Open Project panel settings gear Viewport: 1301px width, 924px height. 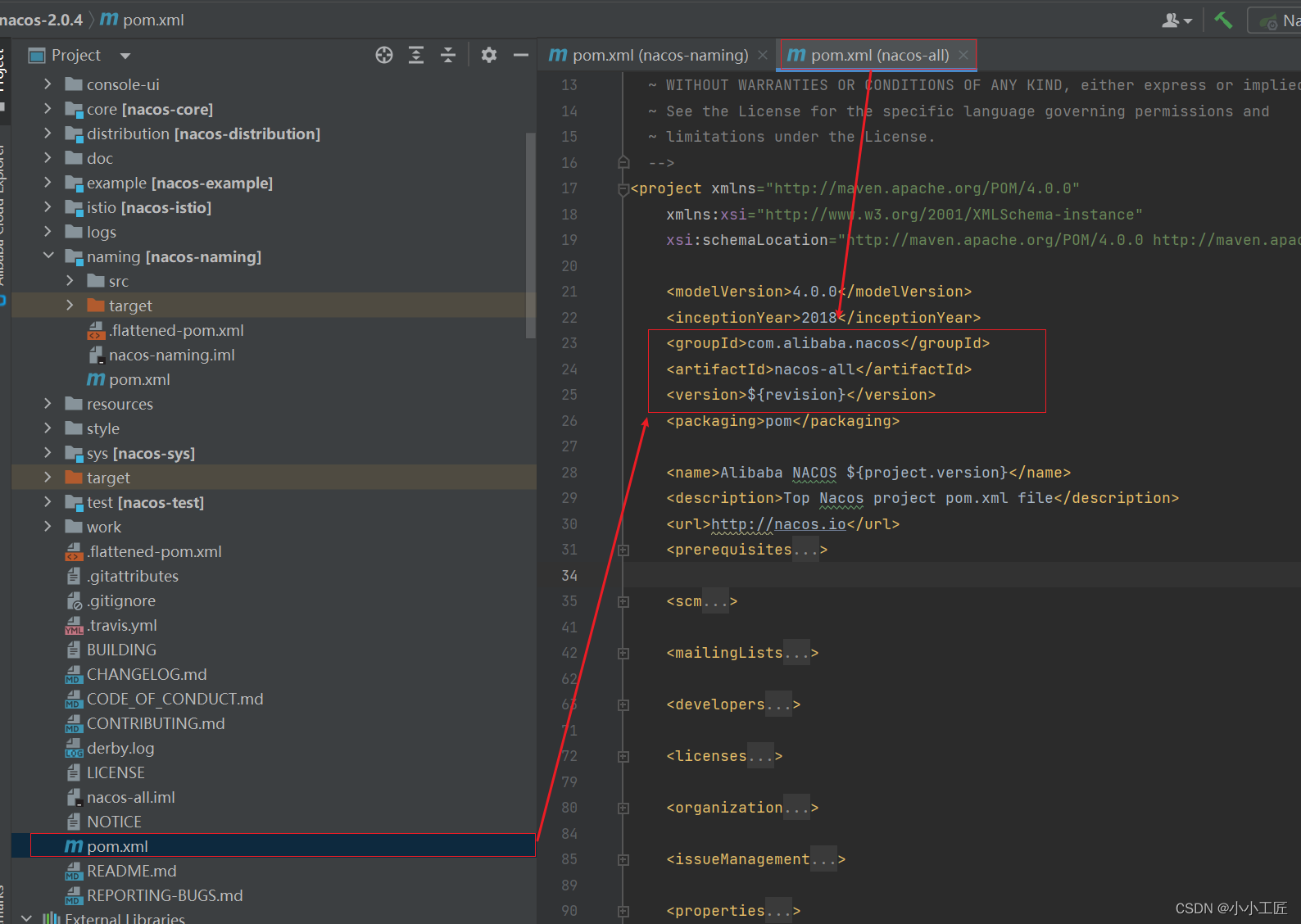click(x=489, y=55)
